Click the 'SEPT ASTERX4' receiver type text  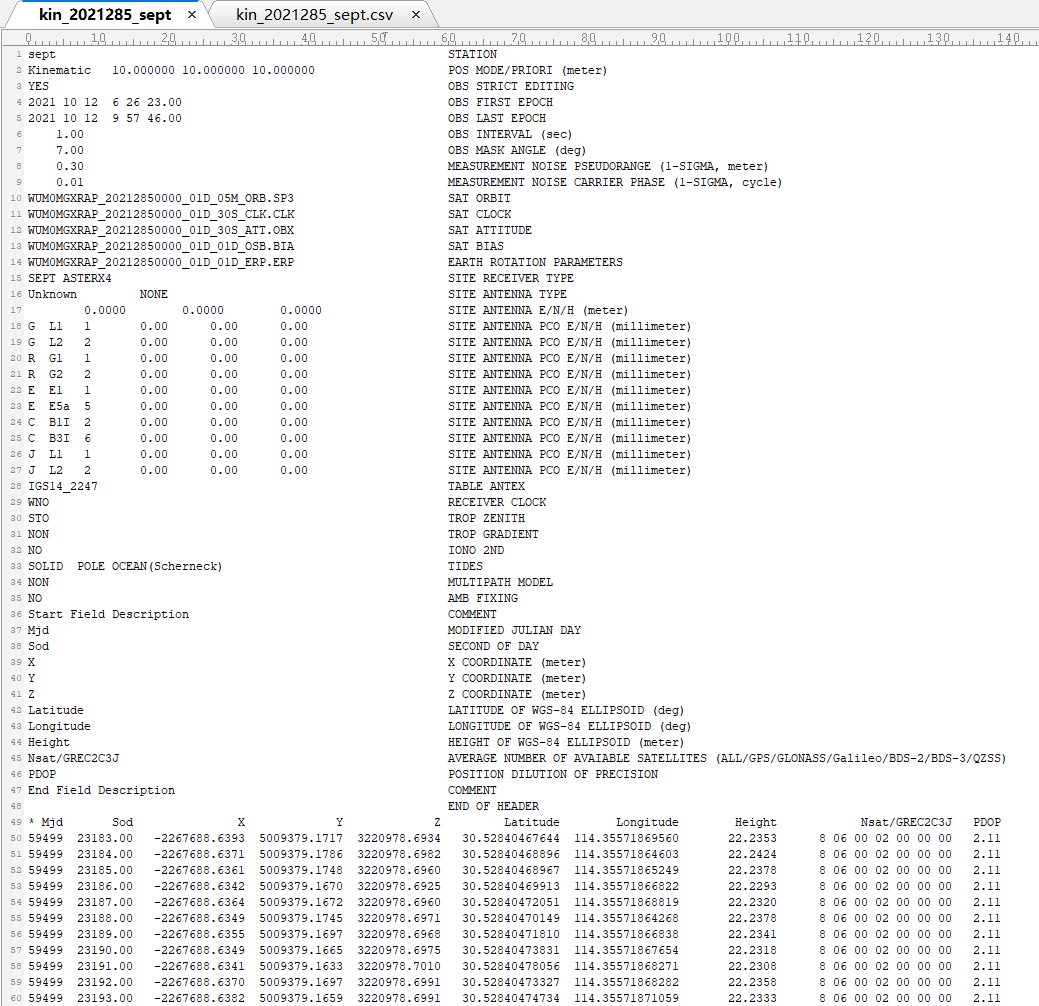70,278
